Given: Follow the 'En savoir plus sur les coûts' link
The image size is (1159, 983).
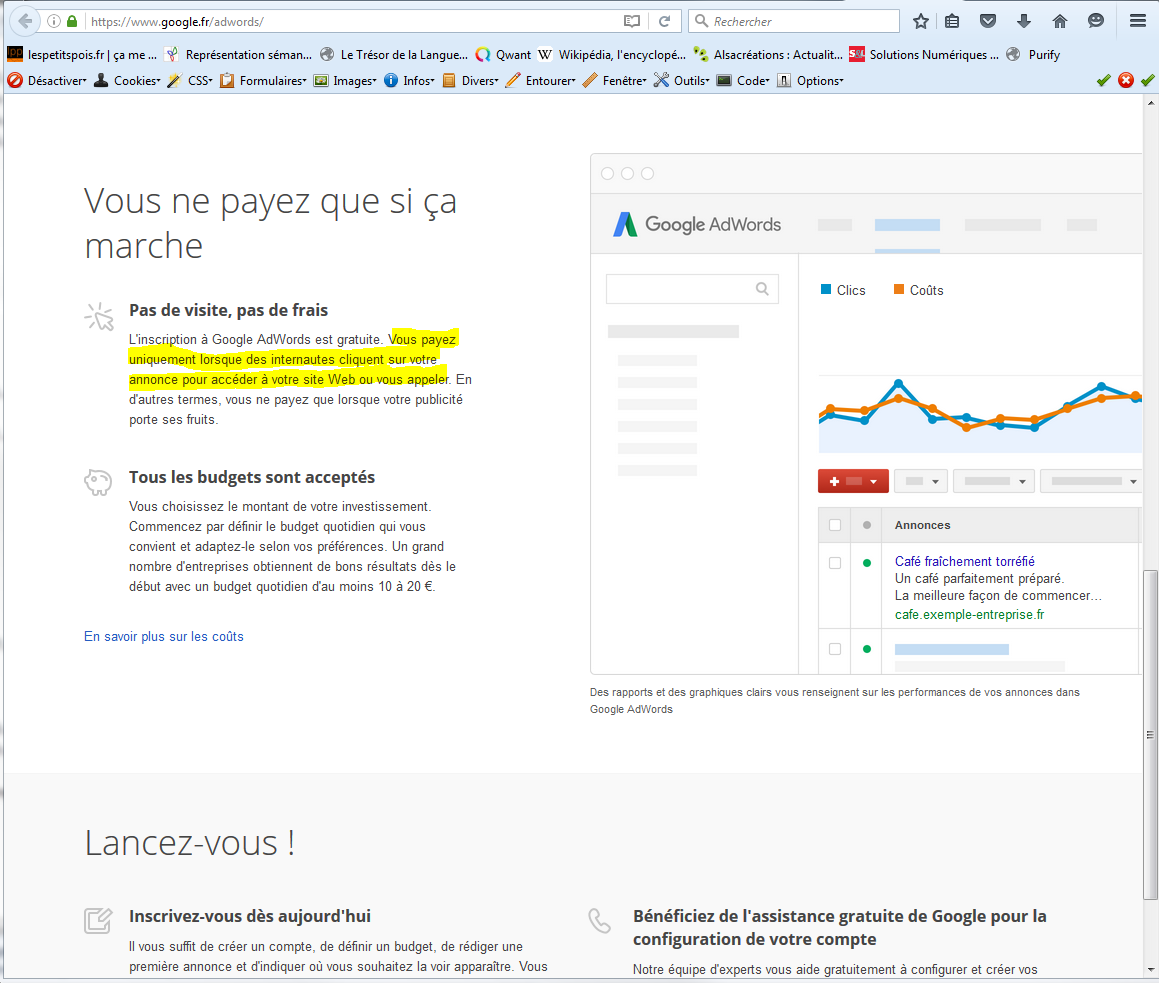Looking at the screenshot, I should pos(164,636).
